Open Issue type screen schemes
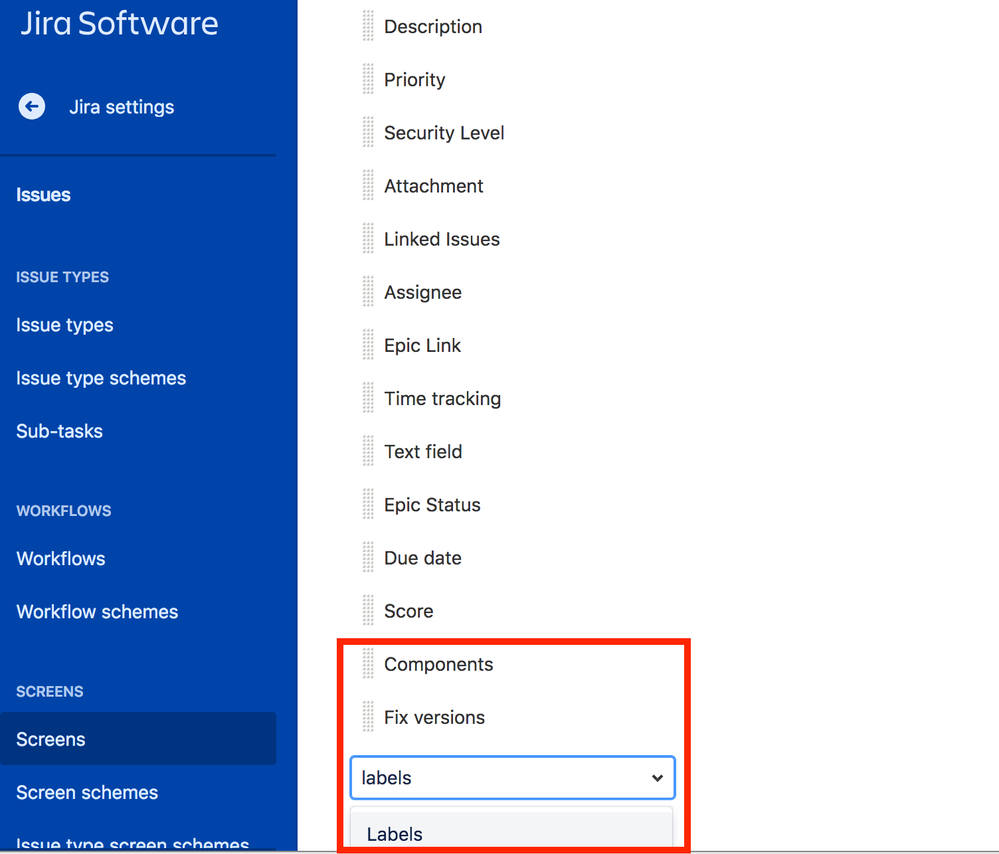999x854 pixels. tap(133, 843)
